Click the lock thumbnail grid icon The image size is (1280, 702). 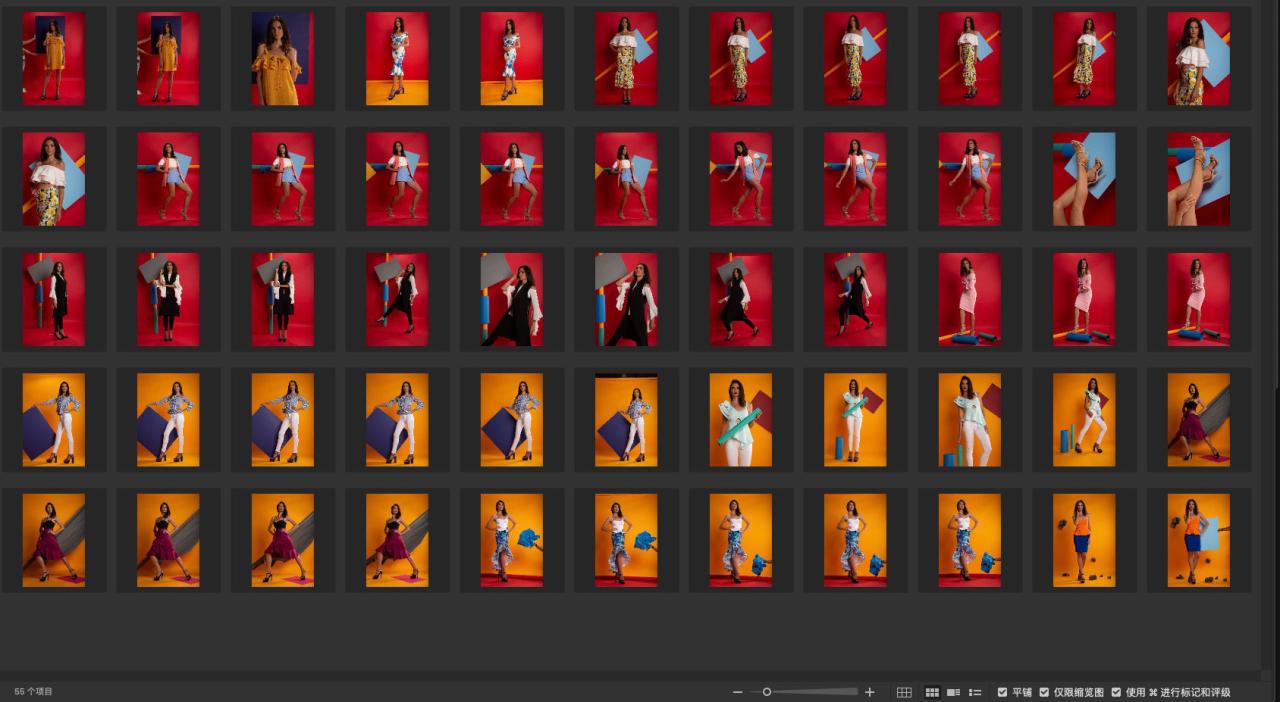click(x=904, y=692)
